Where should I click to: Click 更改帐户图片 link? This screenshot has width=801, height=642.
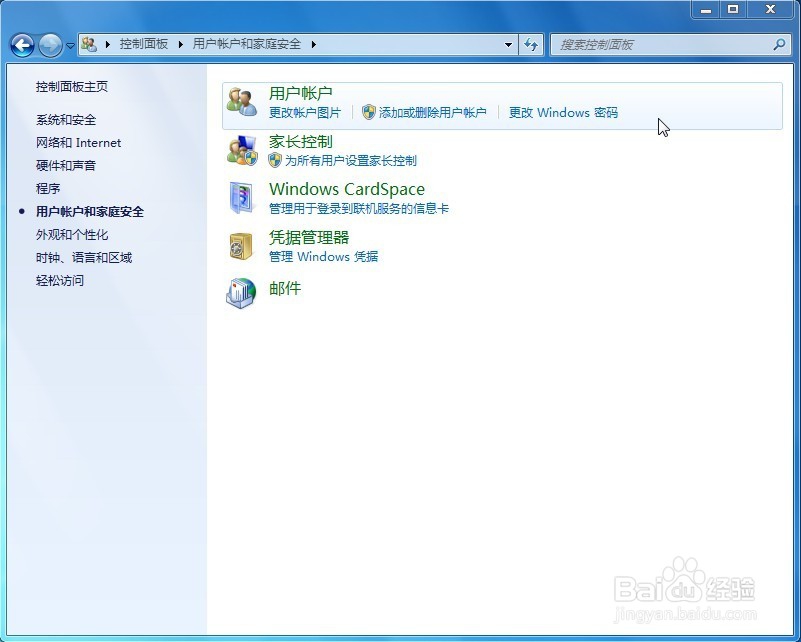[305, 113]
